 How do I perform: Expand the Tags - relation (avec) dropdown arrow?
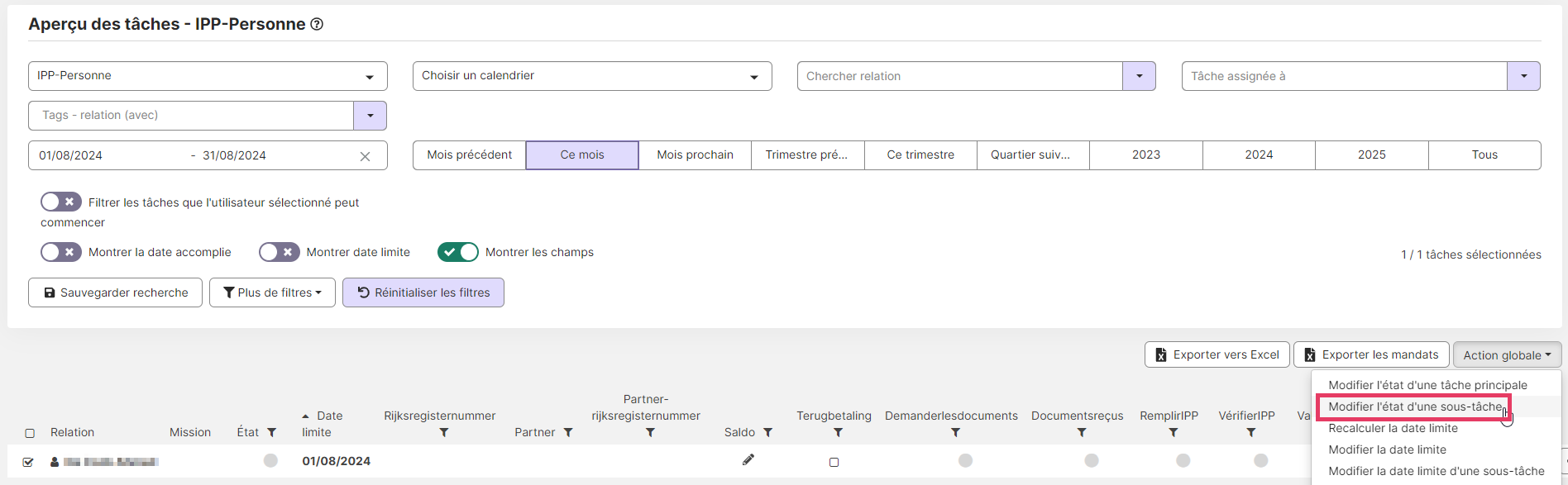click(x=370, y=116)
